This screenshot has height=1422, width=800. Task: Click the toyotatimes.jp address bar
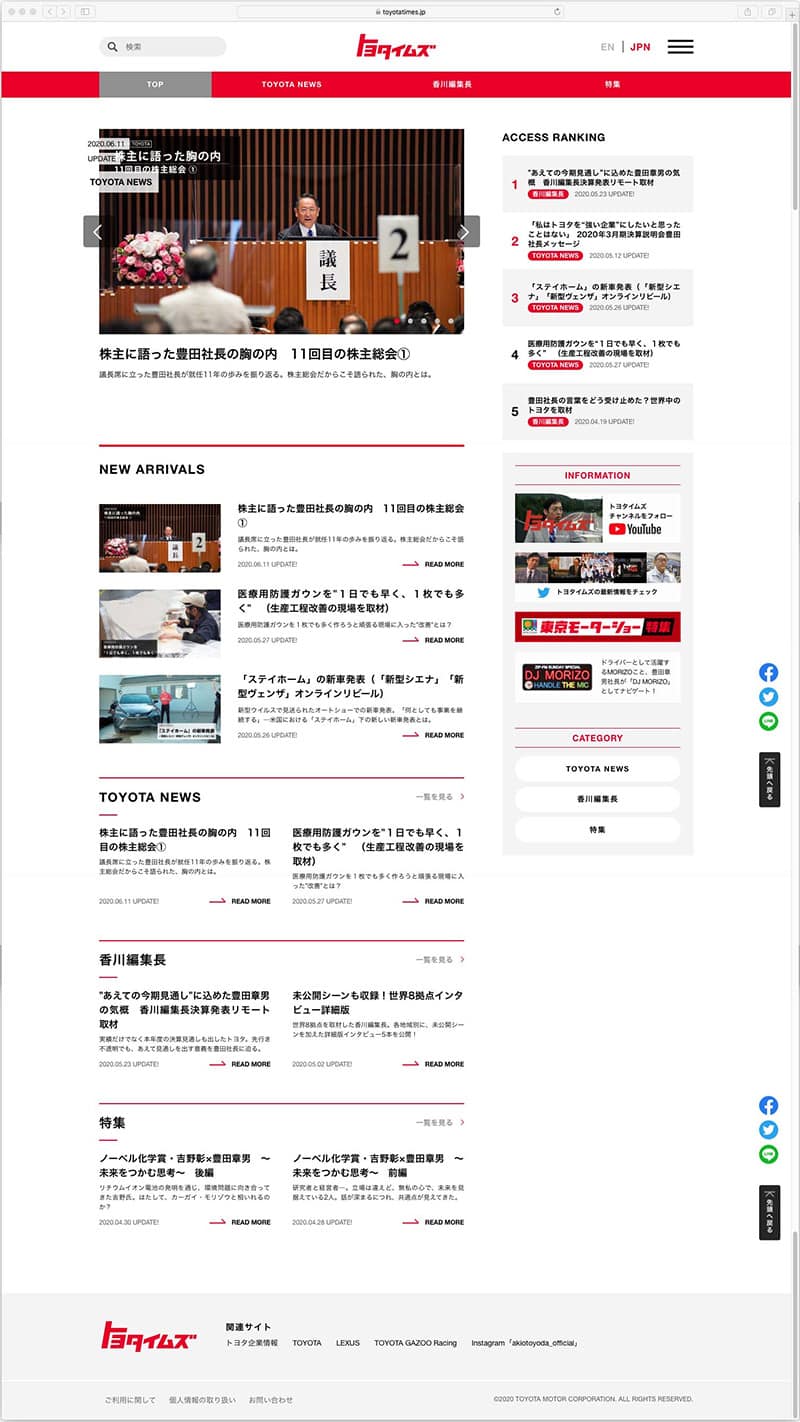click(x=399, y=12)
